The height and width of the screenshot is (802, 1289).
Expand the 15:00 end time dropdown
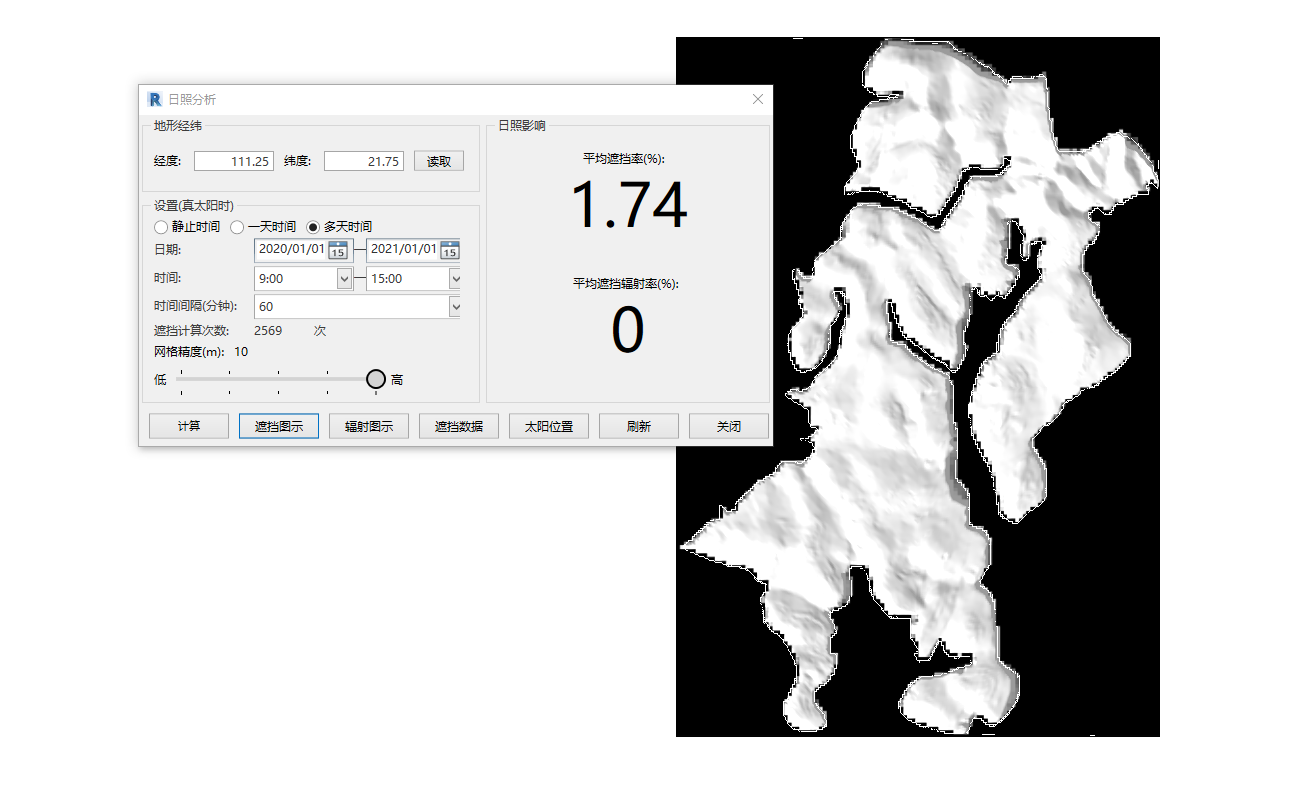(456, 279)
